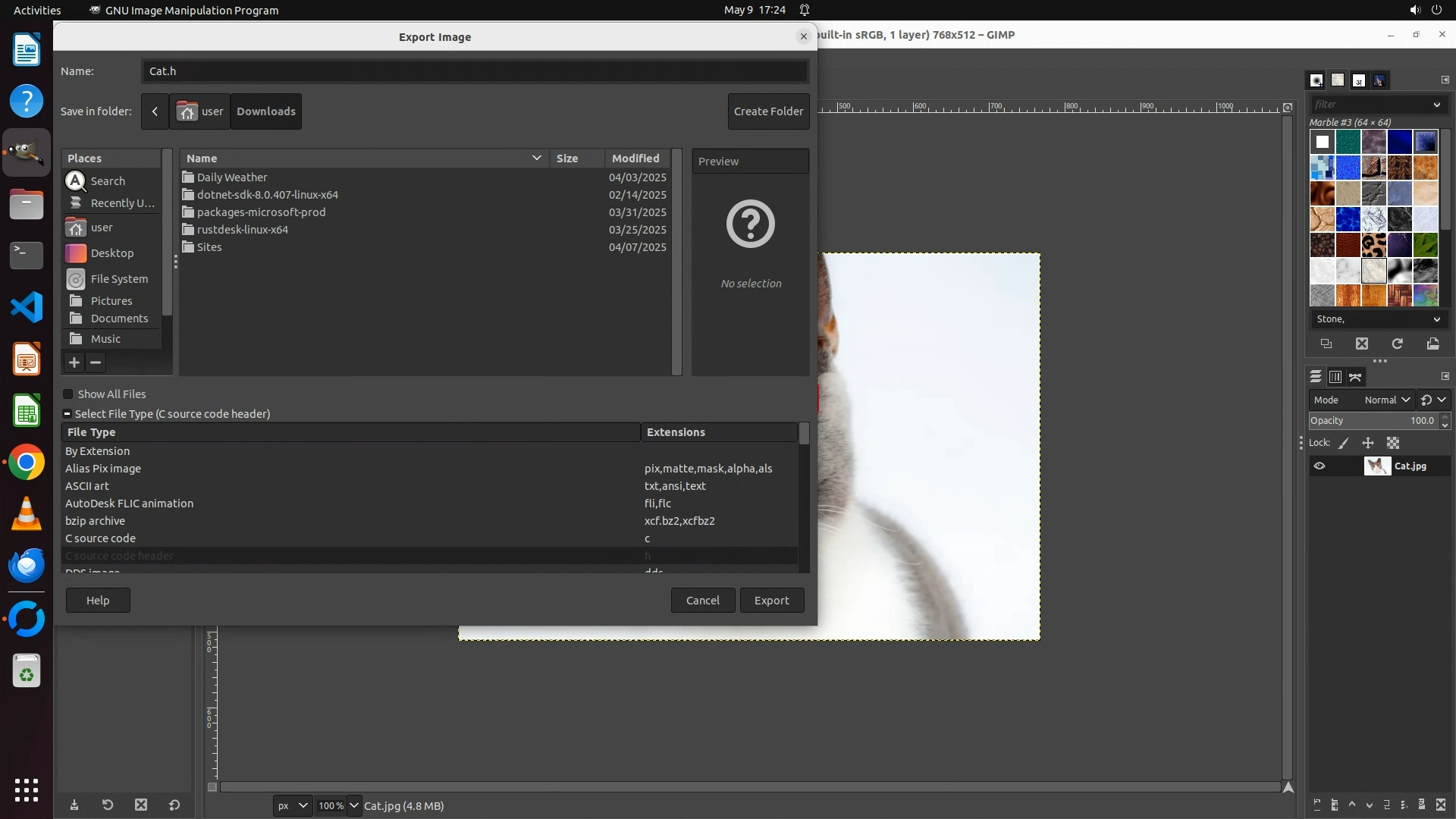Click the add bookmark plus icon
The width and height of the screenshot is (1456, 819).
(x=74, y=362)
